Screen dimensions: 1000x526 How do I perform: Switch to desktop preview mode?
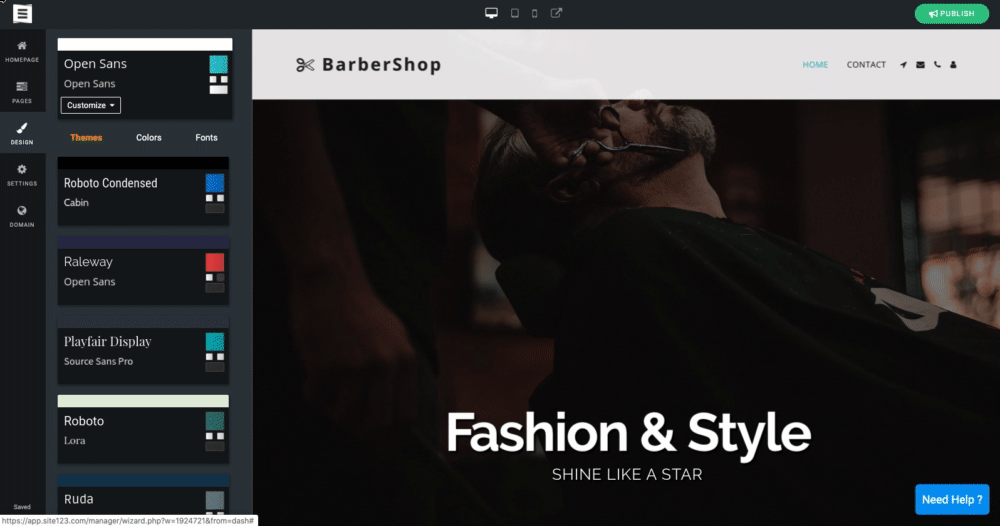(491, 13)
